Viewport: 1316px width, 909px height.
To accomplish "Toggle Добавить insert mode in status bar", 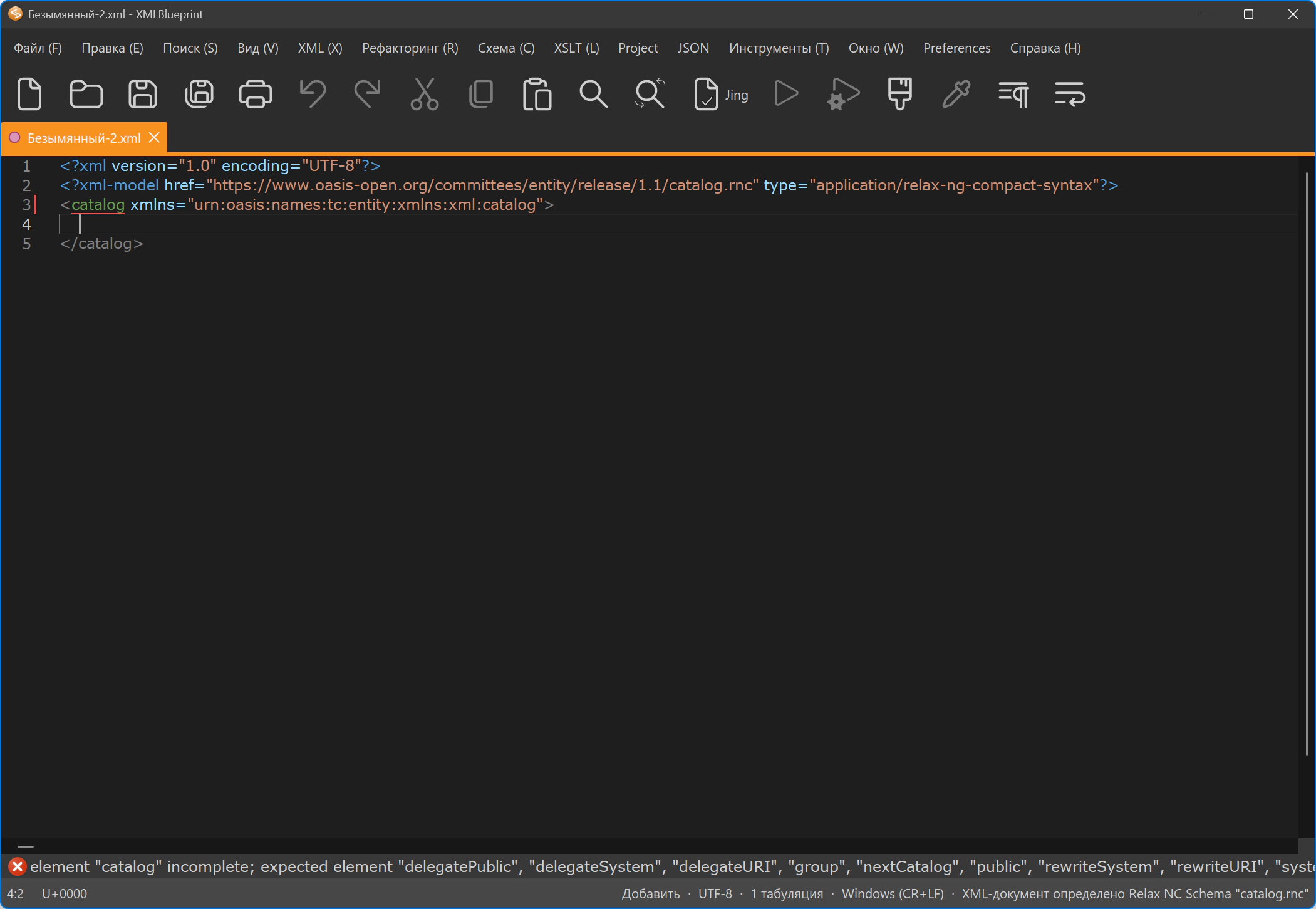I will click(x=651, y=894).
